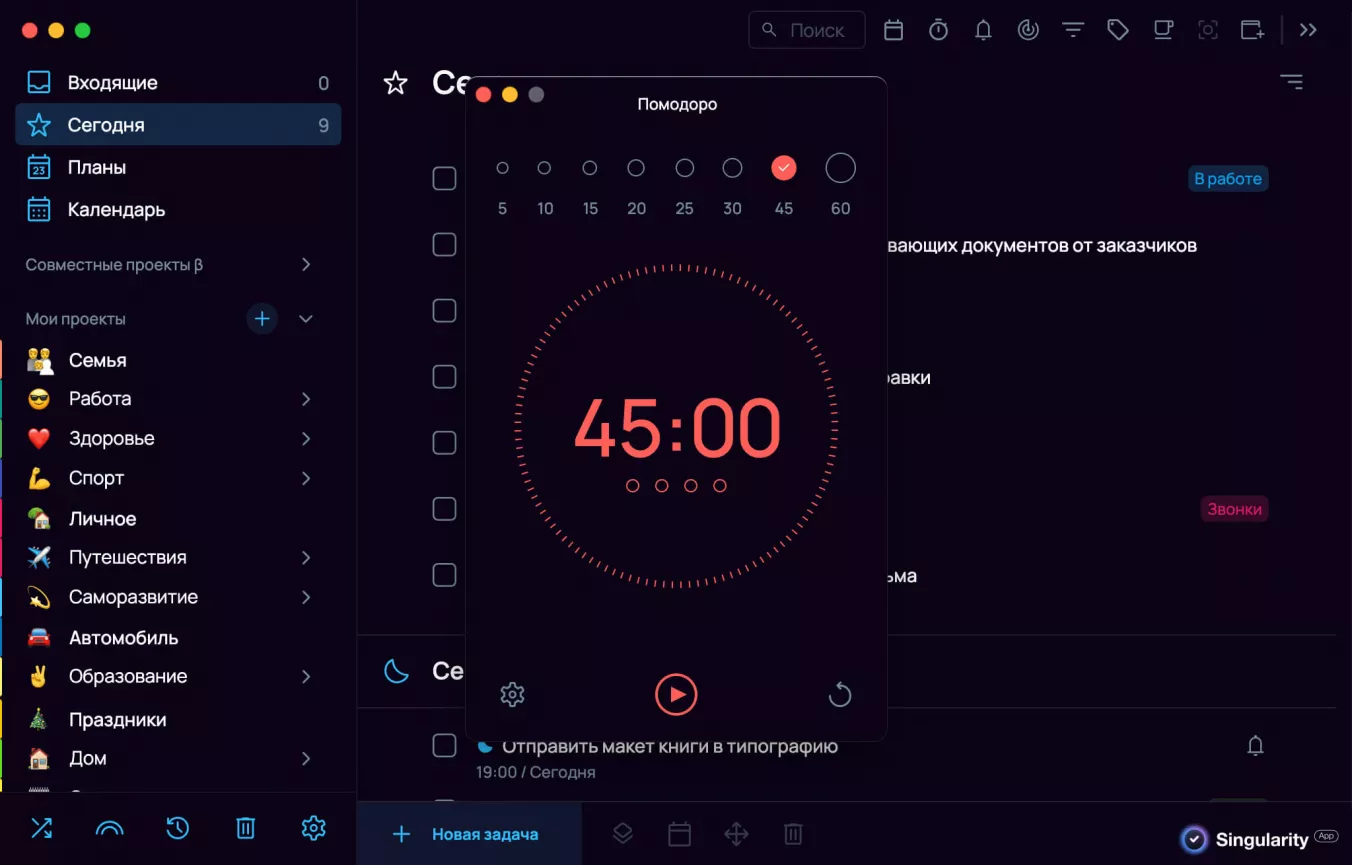The height and width of the screenshot is (865, 1352).
Task: Select the 25 minute duration option
Action: click(x=684, y=169)
